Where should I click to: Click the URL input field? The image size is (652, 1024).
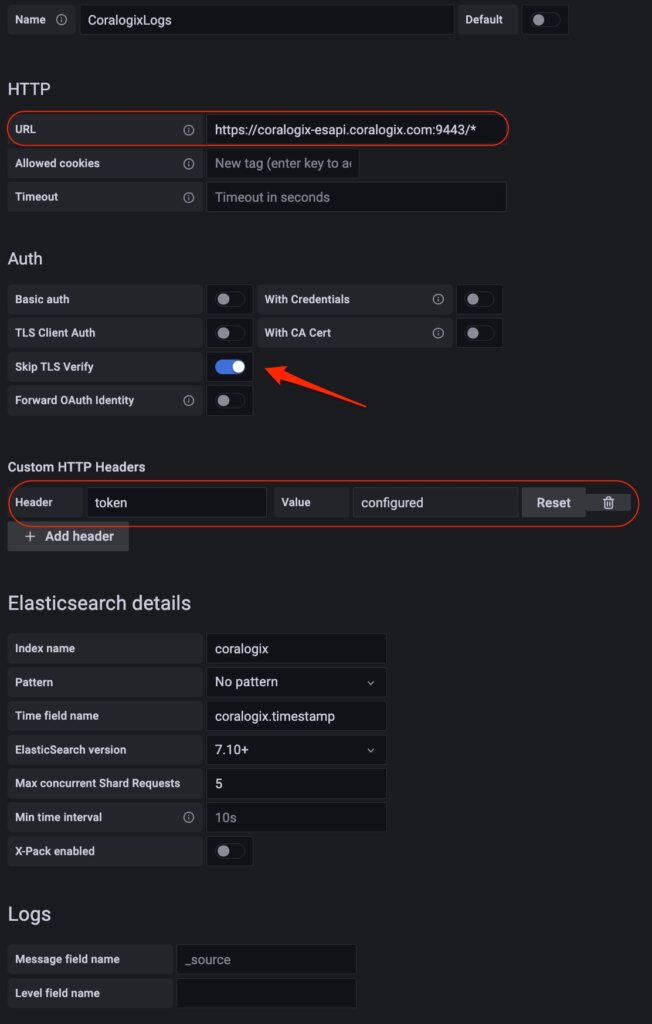coord(356,130)
